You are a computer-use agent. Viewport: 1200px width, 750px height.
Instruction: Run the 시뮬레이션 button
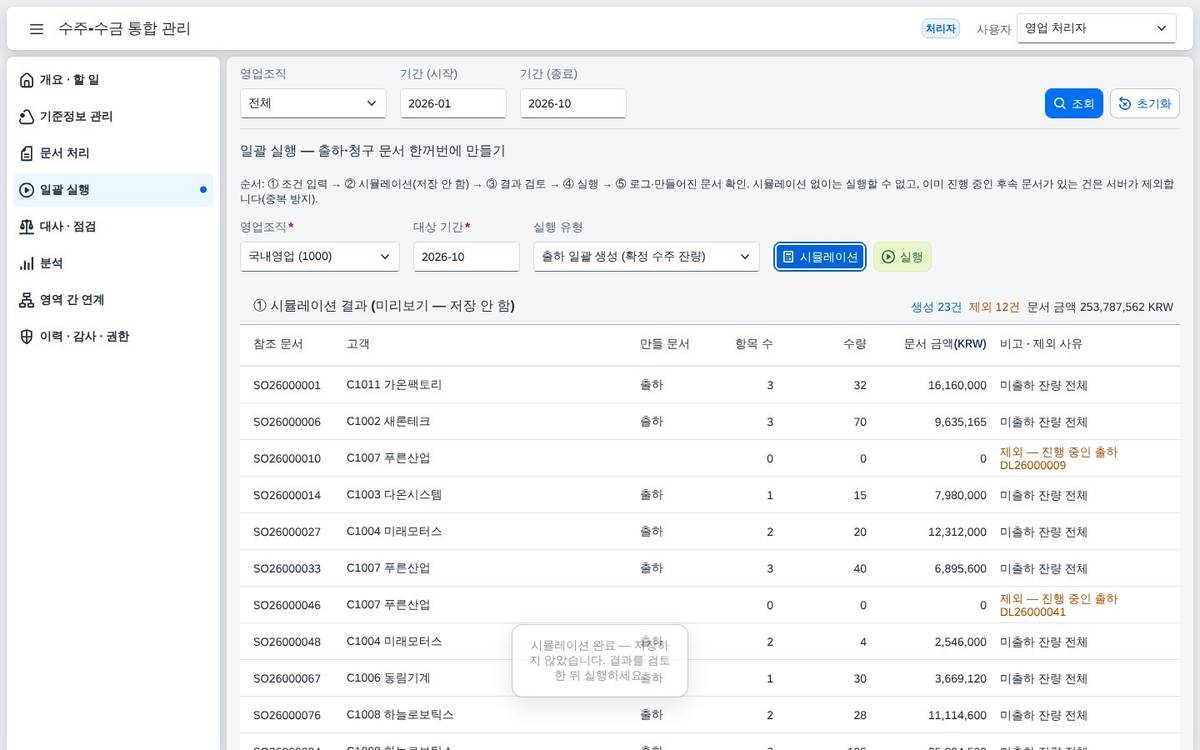(x=820, y=257)
